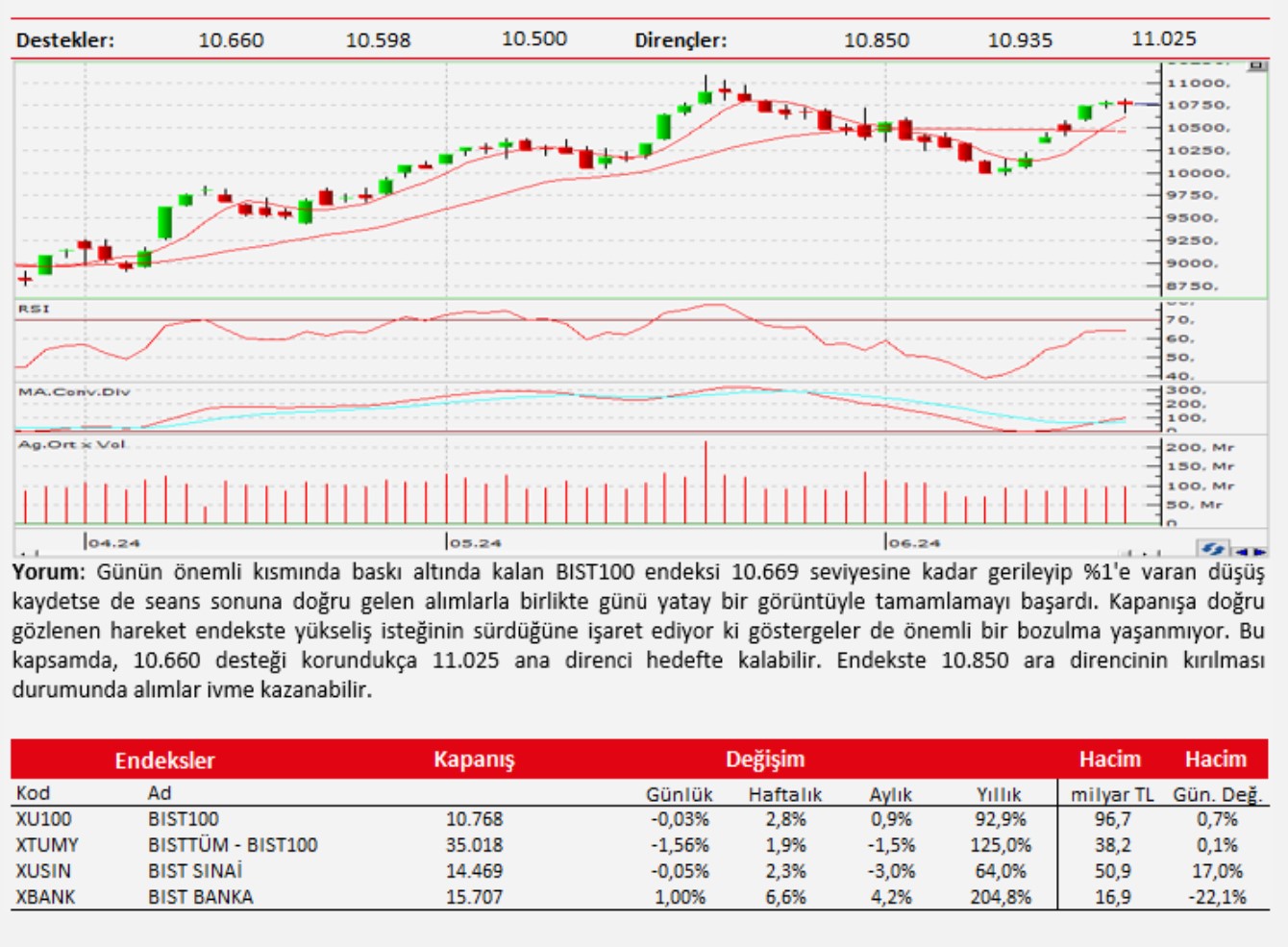Click the Ad column header
Viewport: 1288px width, 947px height.
pos(160,793)
